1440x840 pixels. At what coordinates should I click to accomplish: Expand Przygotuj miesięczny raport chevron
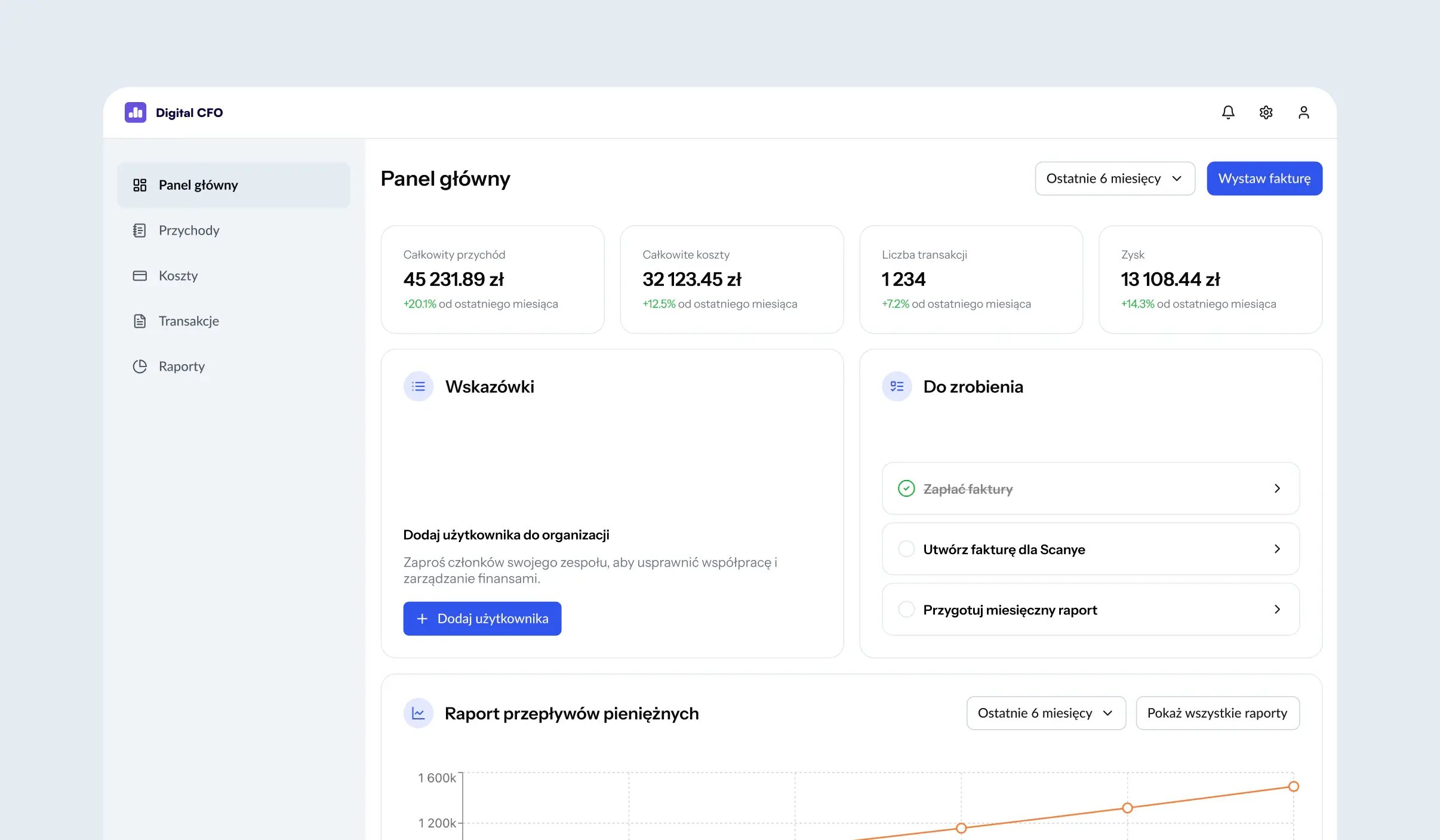pyautogui.click(x=1277, y=610)
